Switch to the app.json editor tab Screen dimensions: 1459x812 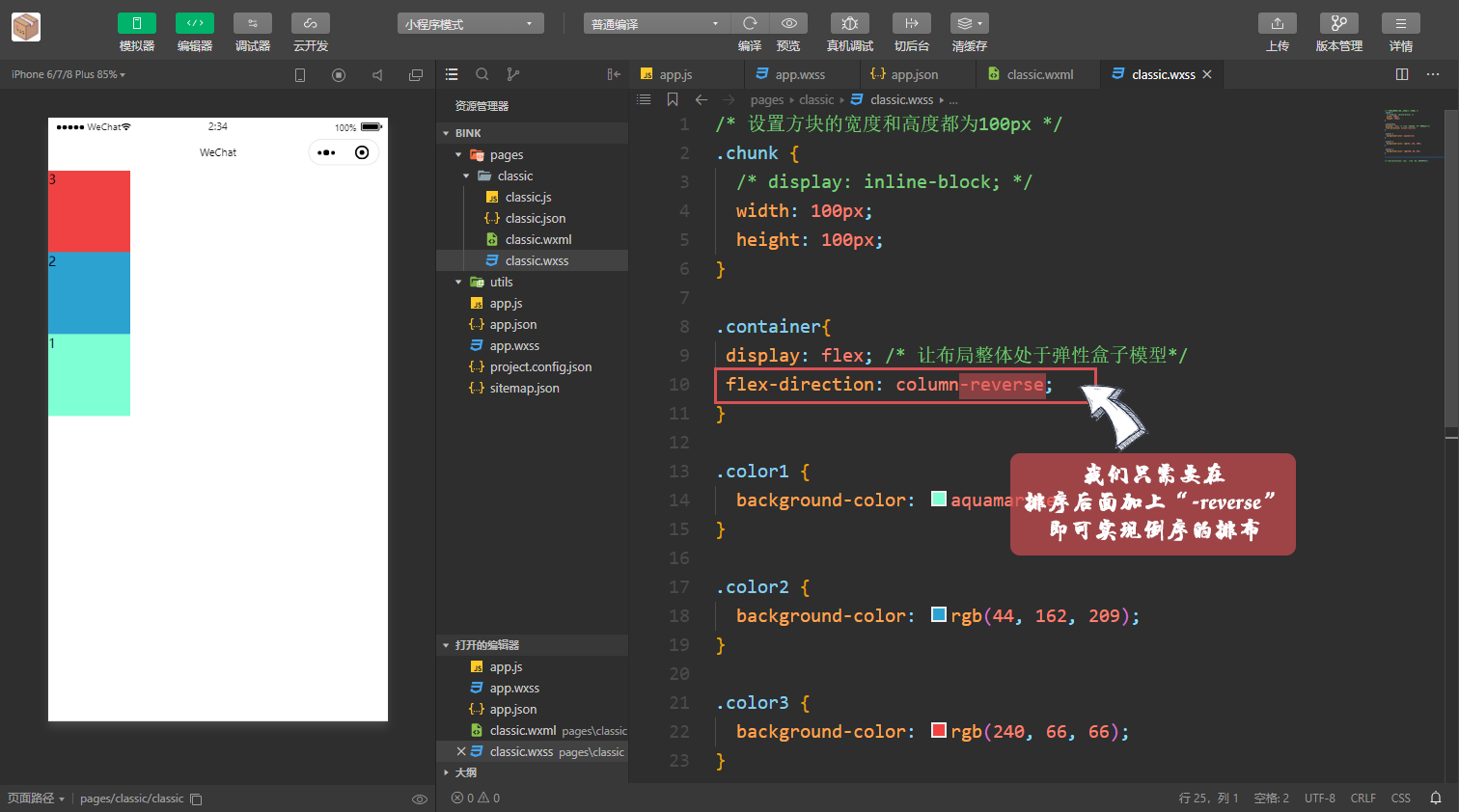click(918, 73)
